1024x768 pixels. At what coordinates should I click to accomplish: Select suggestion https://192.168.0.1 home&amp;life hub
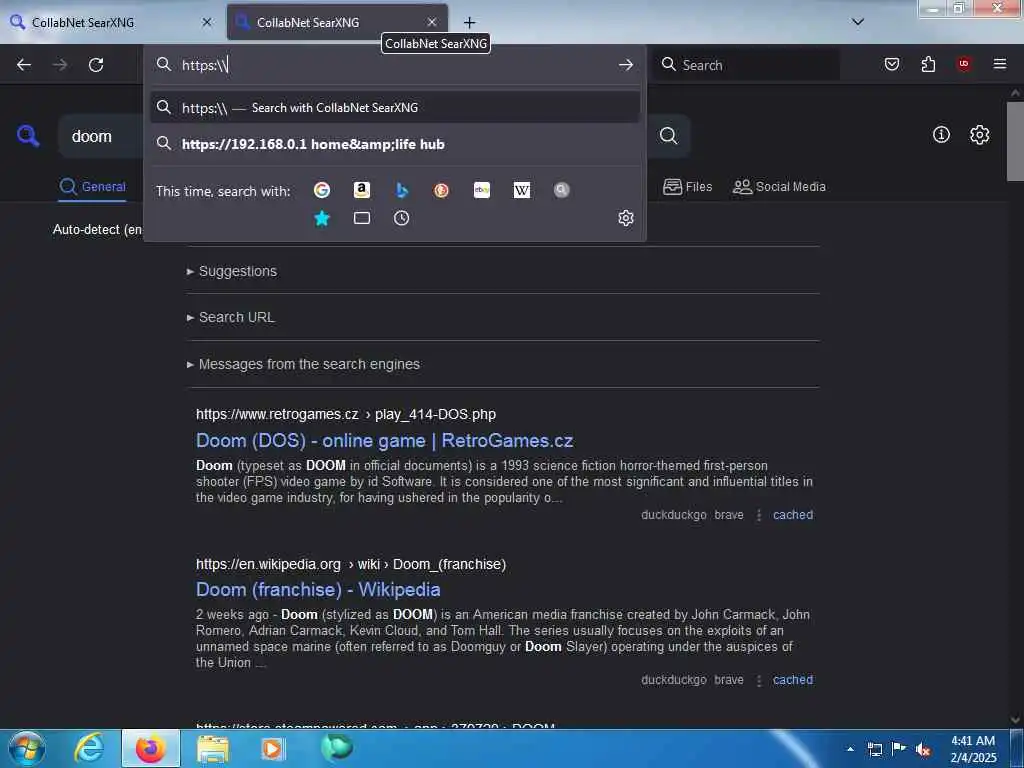pos(395,144)
